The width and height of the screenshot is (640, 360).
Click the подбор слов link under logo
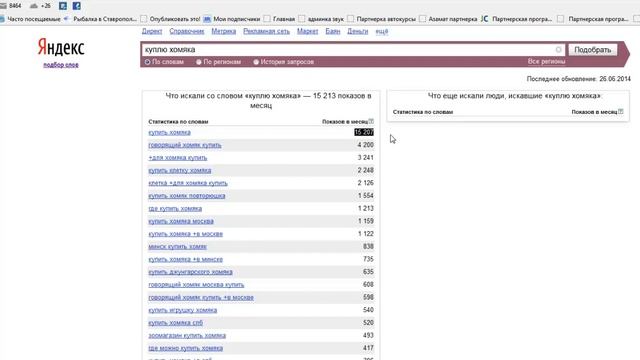tap(61, 65)
